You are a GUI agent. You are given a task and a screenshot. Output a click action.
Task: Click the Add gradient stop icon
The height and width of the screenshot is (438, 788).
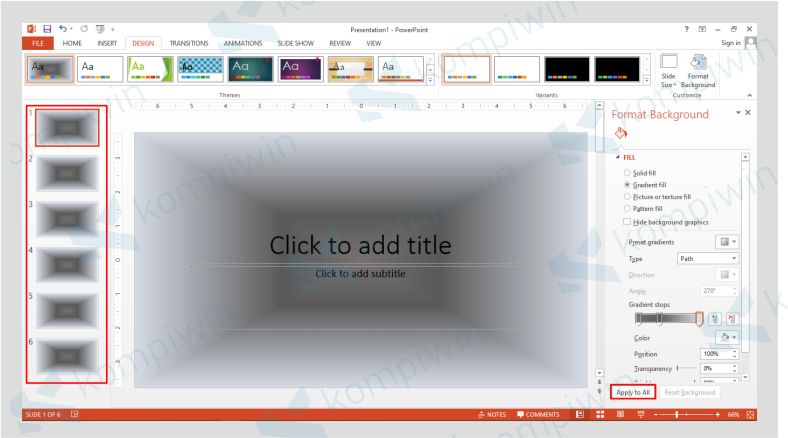[x=715, y=318]
